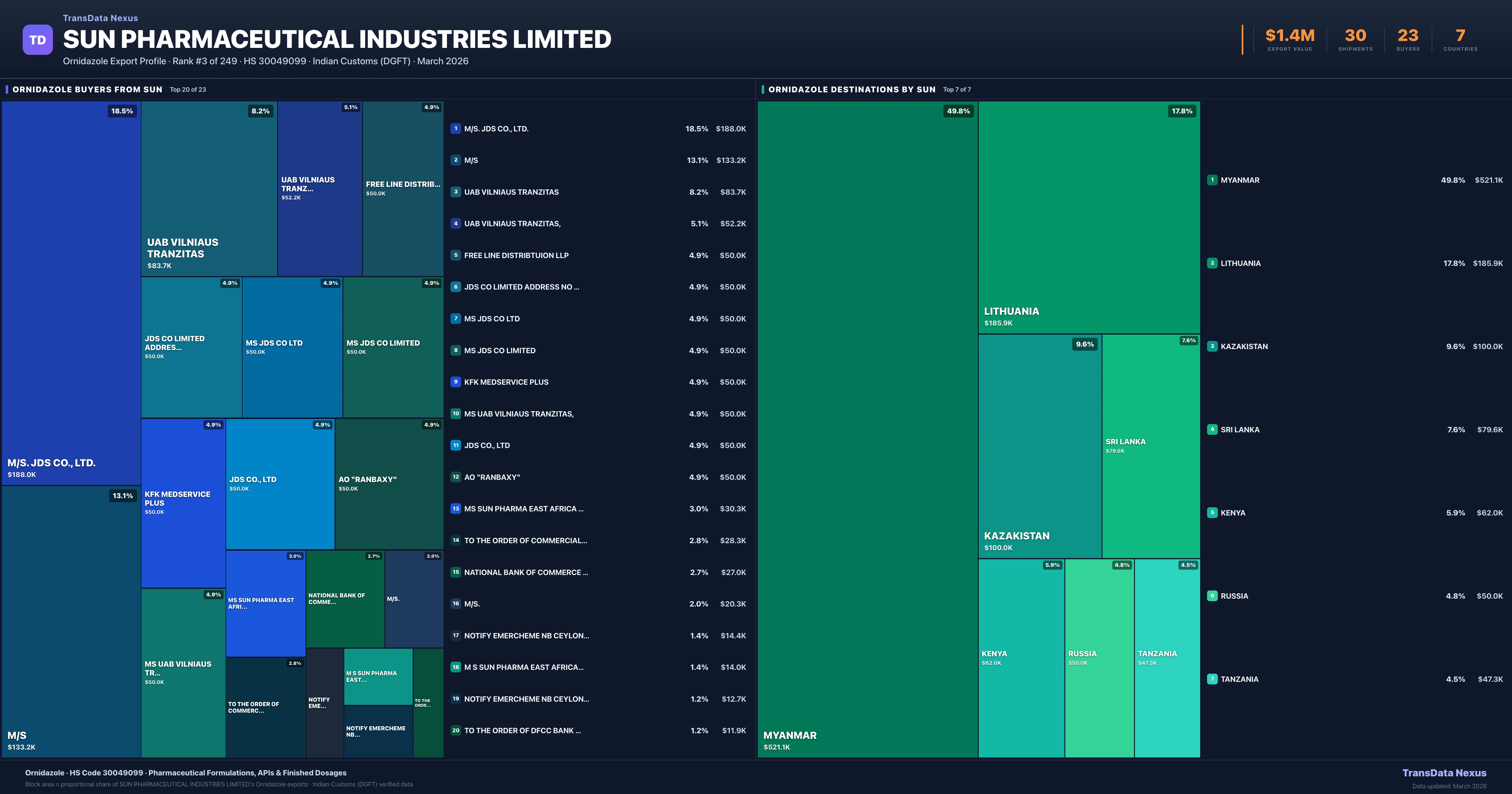
Task: Click FREE LINE DISTRIBTUION LLP list entry
Action: coord(516,256)
